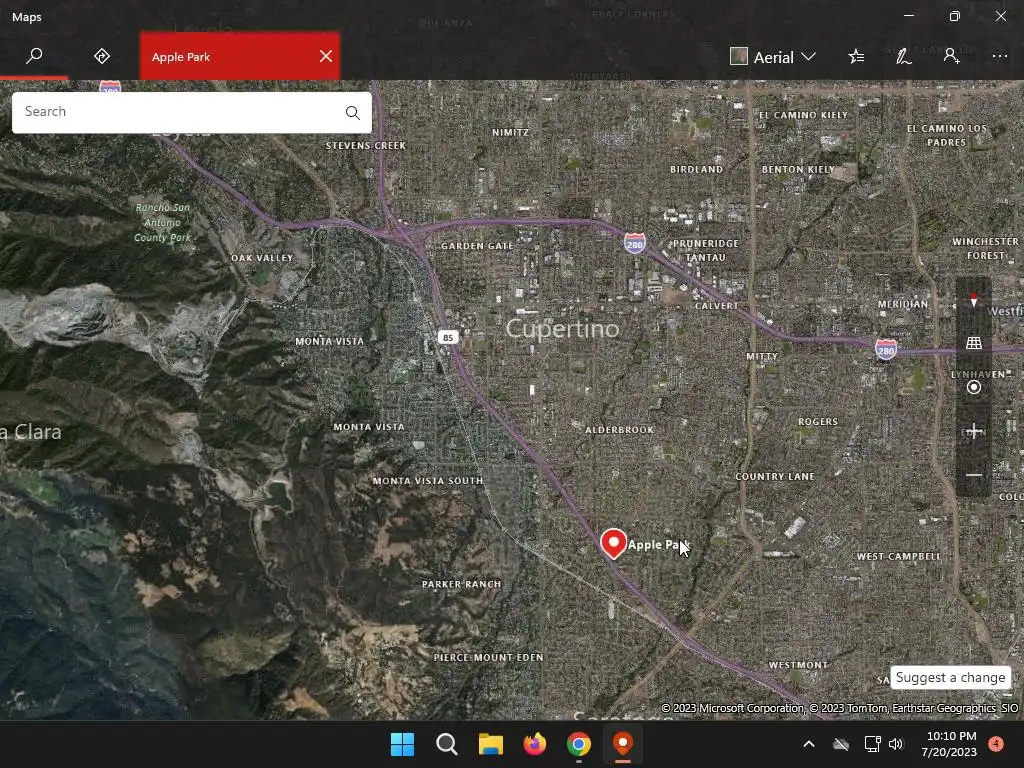Viewport: 1024px width, 768px height.
Task: Show hidden system tray icons chevron
Action: (x=808, y=744)
